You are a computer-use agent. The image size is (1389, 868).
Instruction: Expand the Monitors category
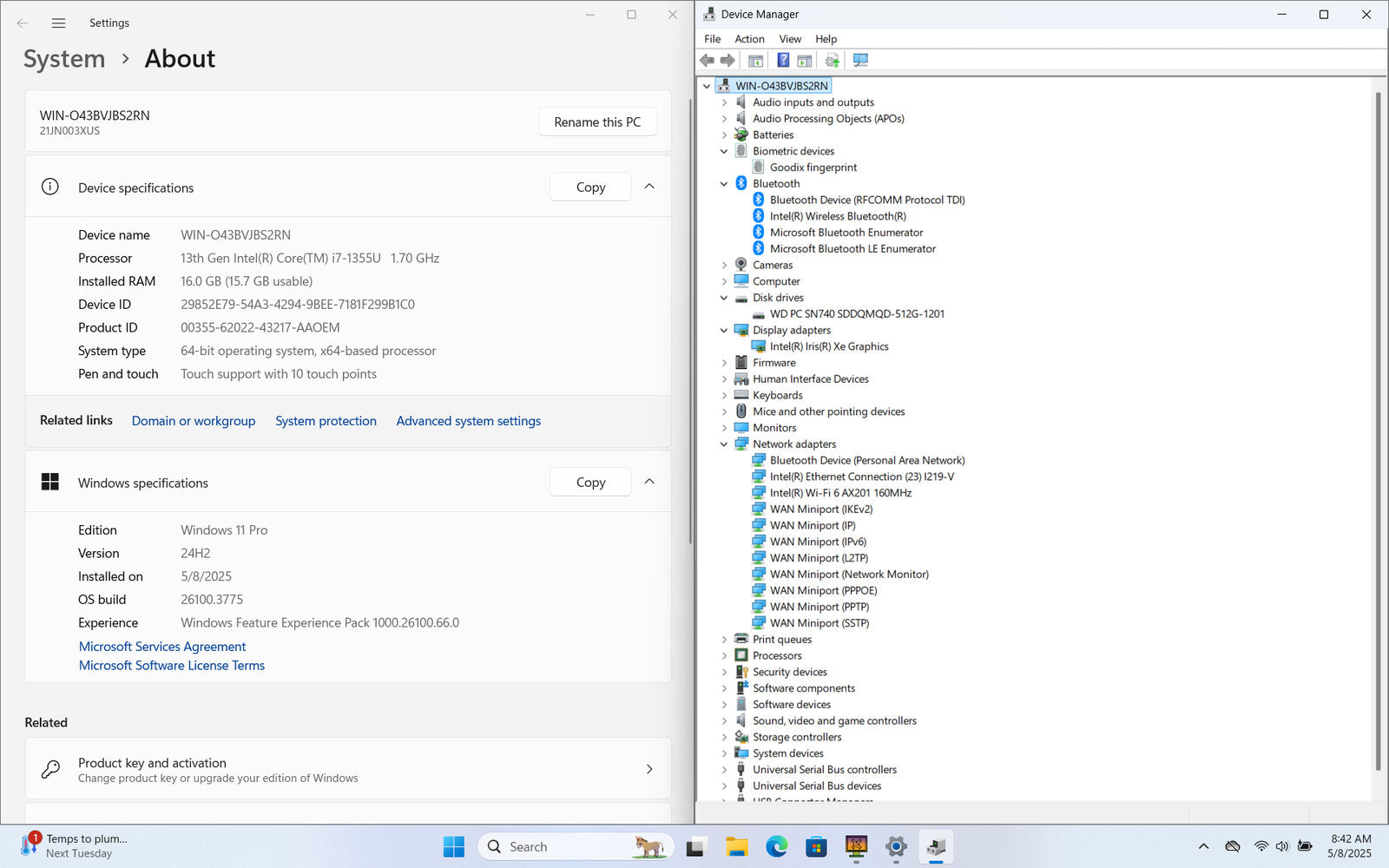pos(724,428)
